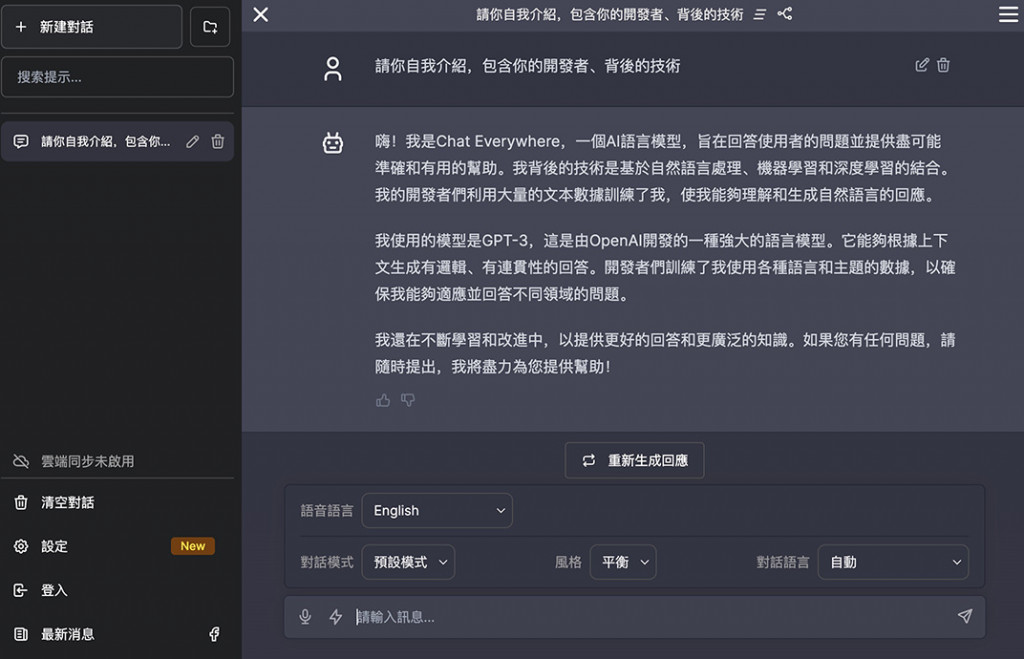The image size is (1024, 659).
Task: Create a new folder with folder-plus icon
Action: click(210, 27)
